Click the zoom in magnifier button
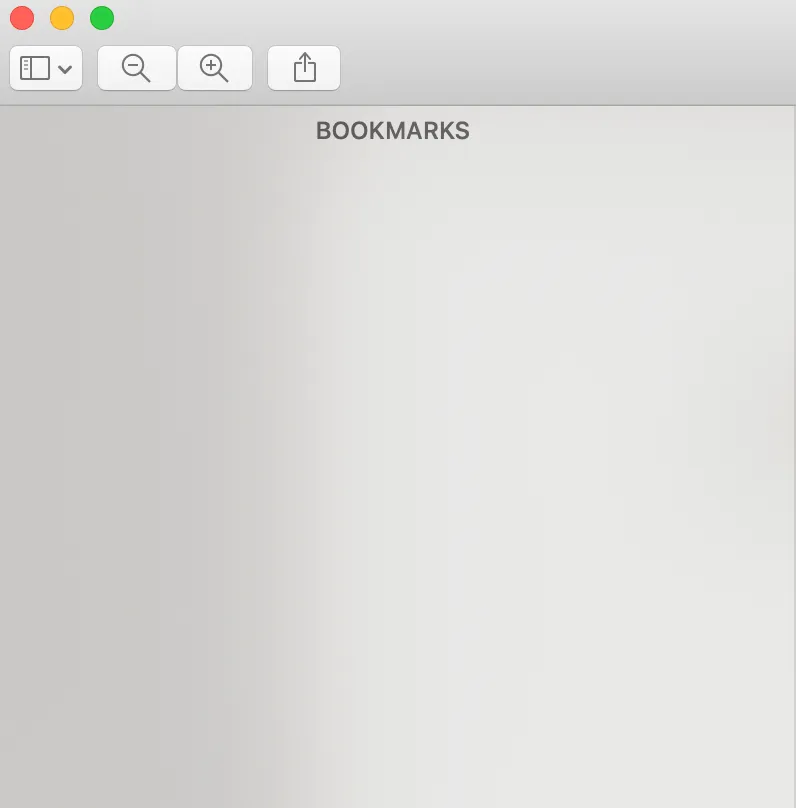The width and height of the screenshot is (796, 808). click(215, 68)
